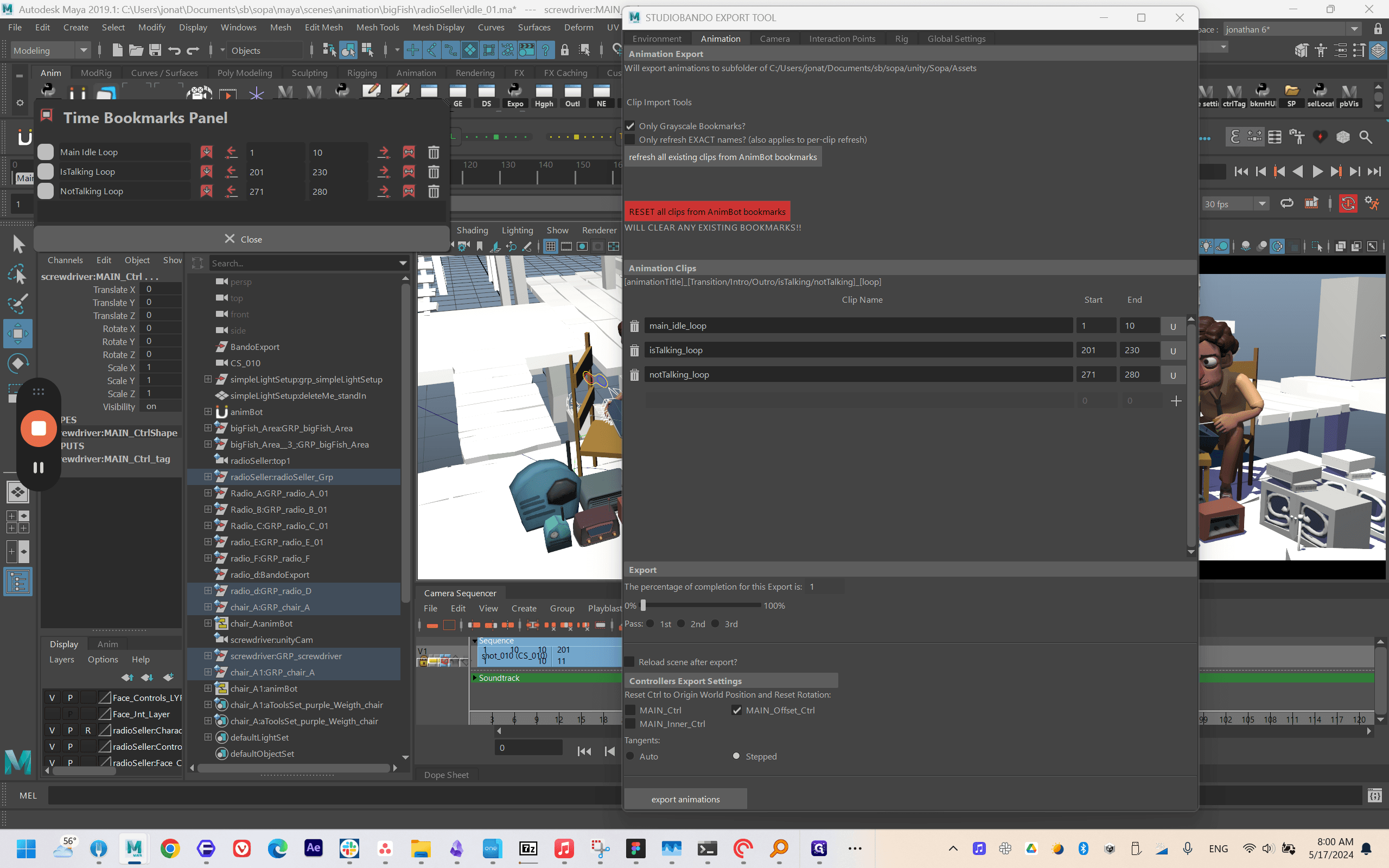
Task: Delete the main_idle_loop clip with trash icon
Action: click(x=634, y=326)
